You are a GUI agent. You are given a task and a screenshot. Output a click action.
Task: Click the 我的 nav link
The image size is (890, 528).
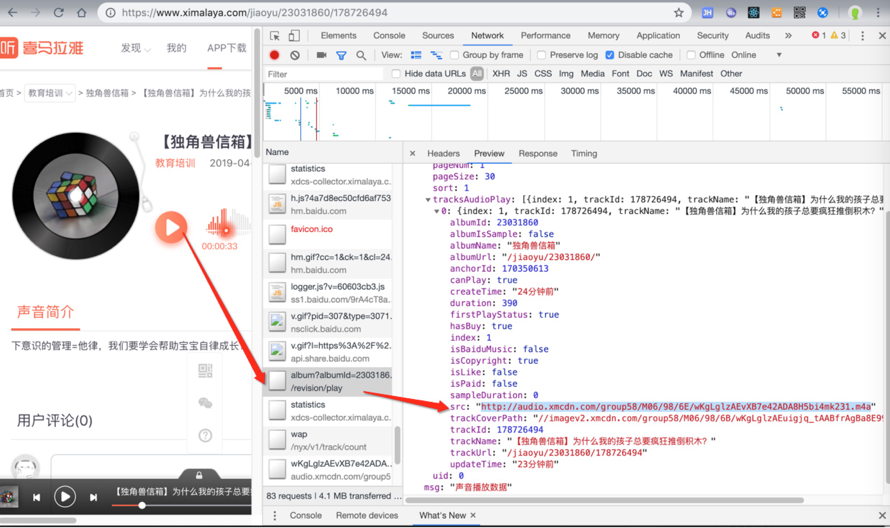coord(177,48)
